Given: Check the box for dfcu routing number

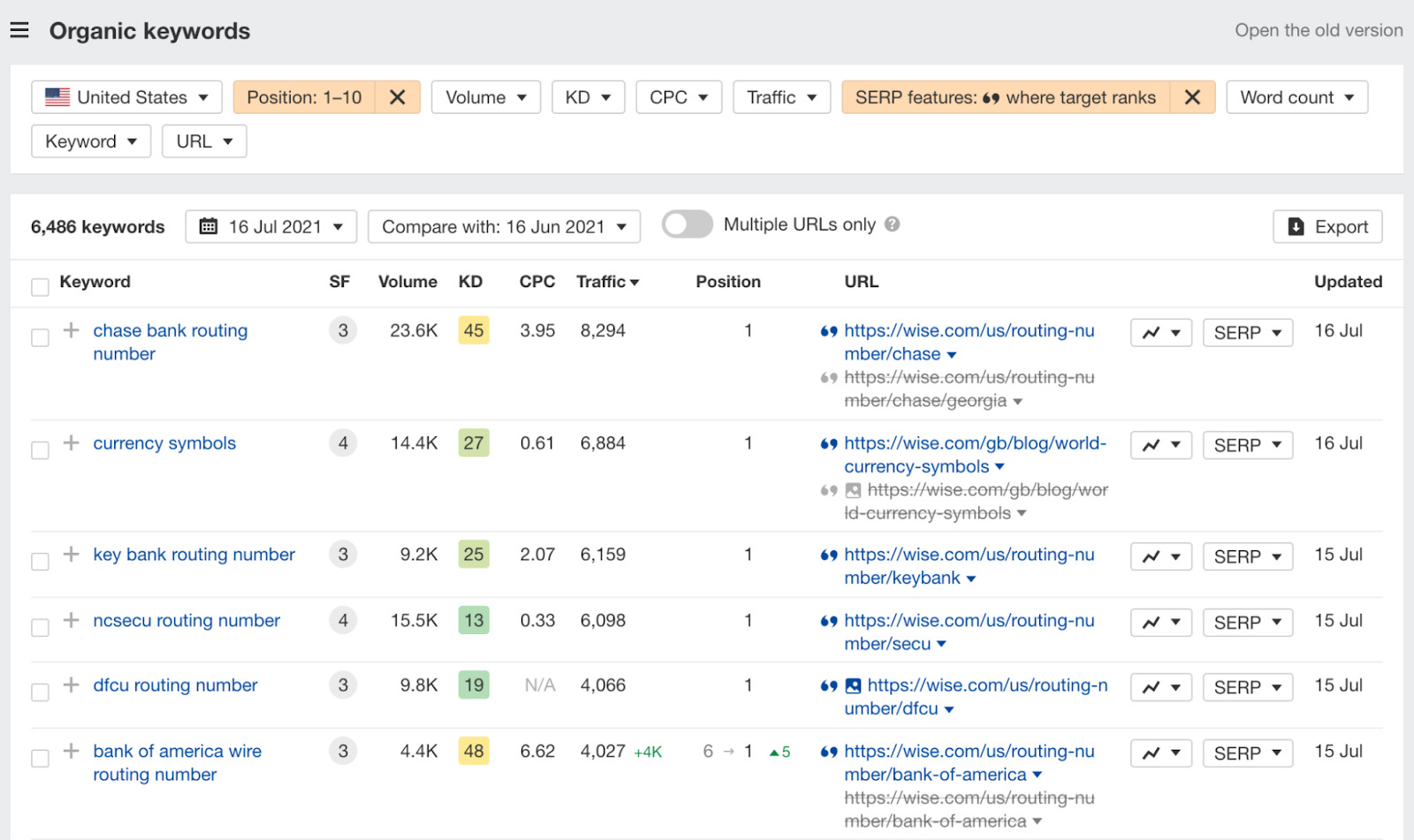Looking at the screenshot, I should coord(40,692).
